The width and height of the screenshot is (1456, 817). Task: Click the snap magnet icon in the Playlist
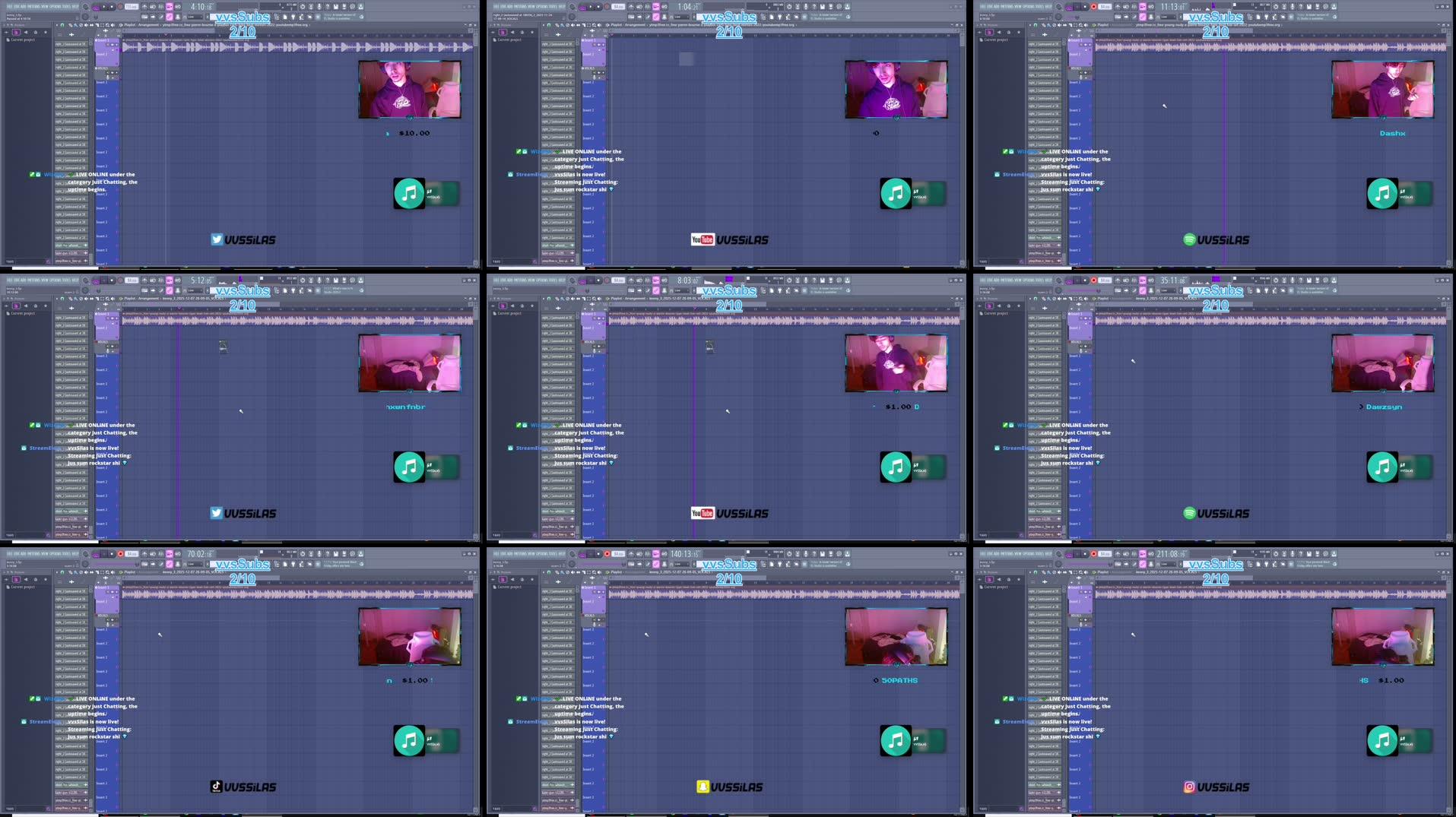click(x=62, y=24)
